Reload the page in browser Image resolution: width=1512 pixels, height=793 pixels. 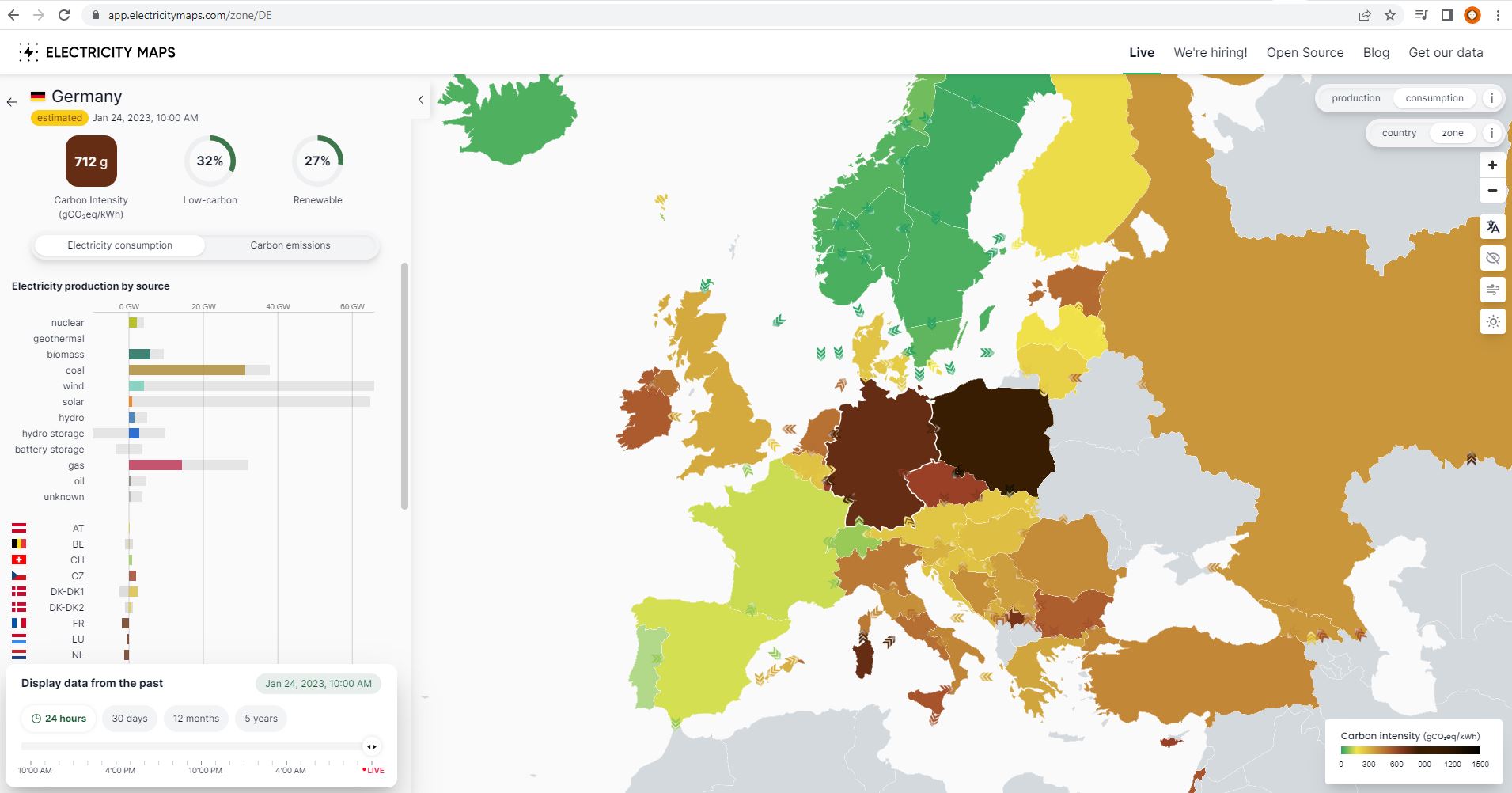pyautogui.click(x=64, y=15)
